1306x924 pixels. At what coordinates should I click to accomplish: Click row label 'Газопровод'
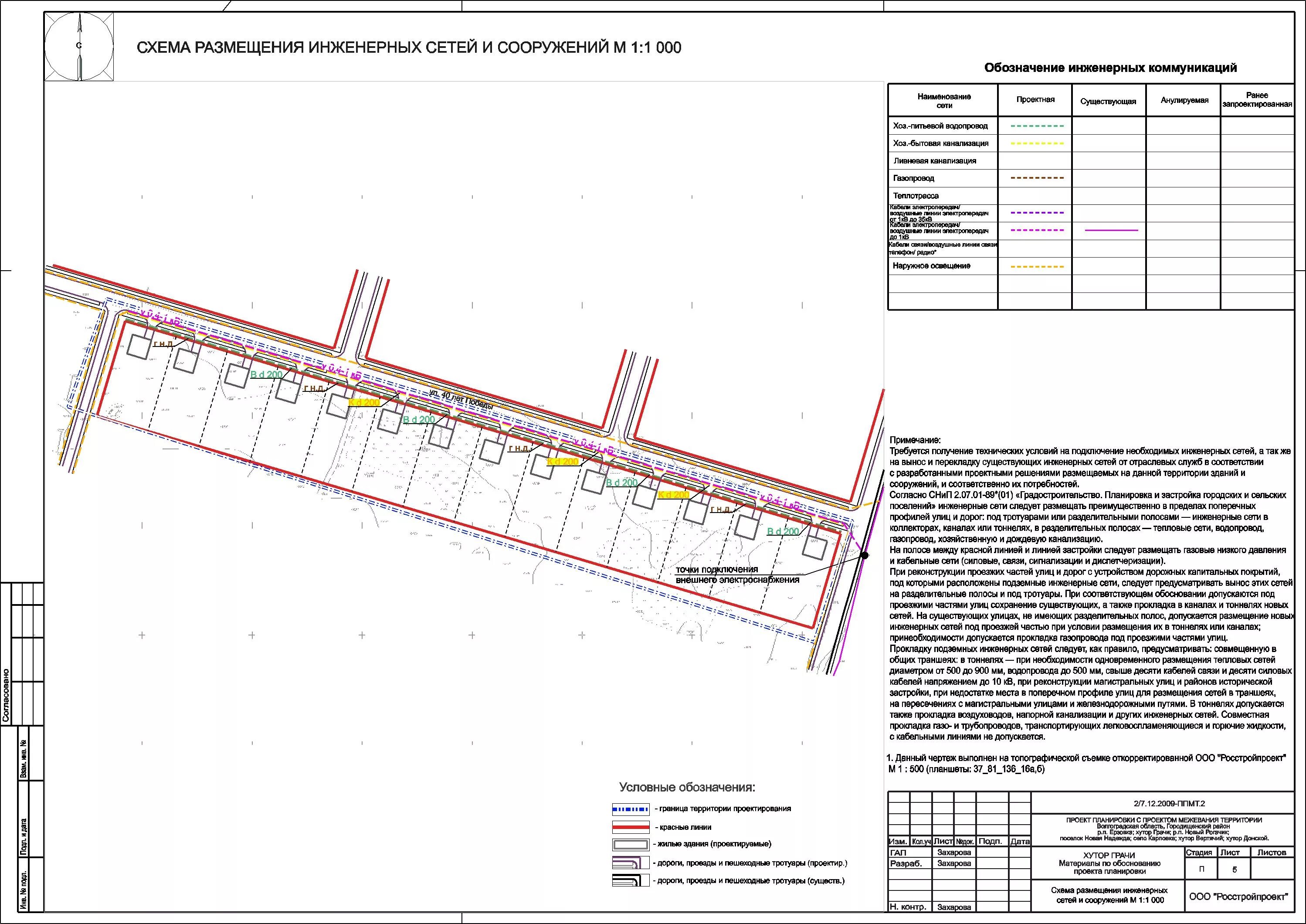click(913, 178)
